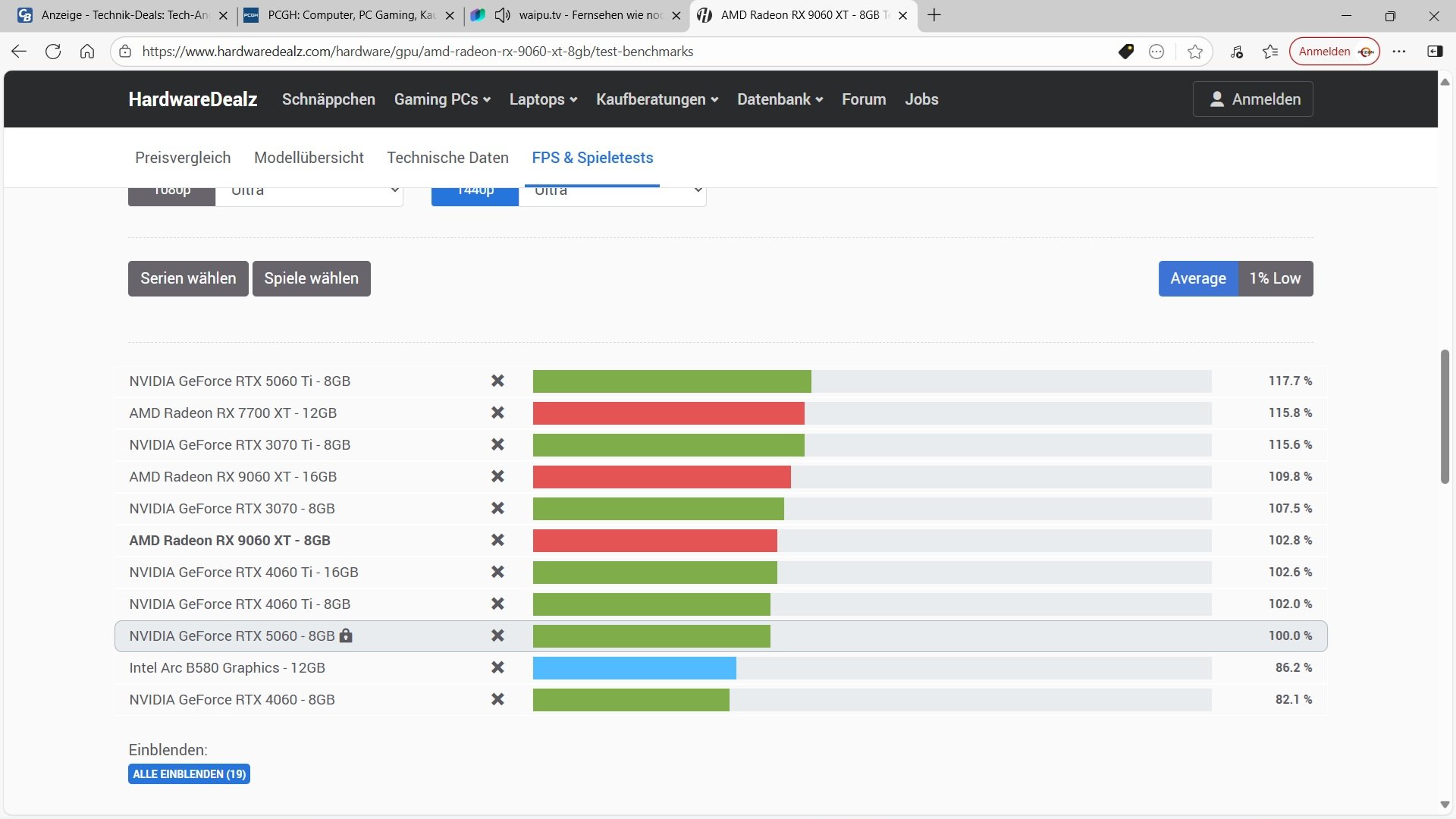The height and width of the screenshot is (819, 1456).
Task: Select the FPS & Spieletests tab
Action: pos(592,158)
